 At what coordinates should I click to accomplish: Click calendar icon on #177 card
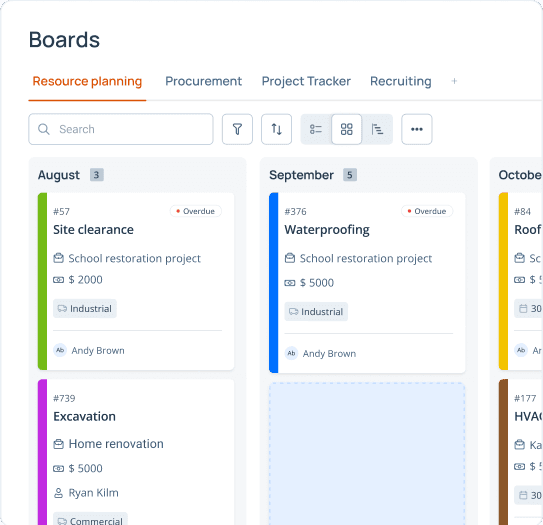point(523,495)
